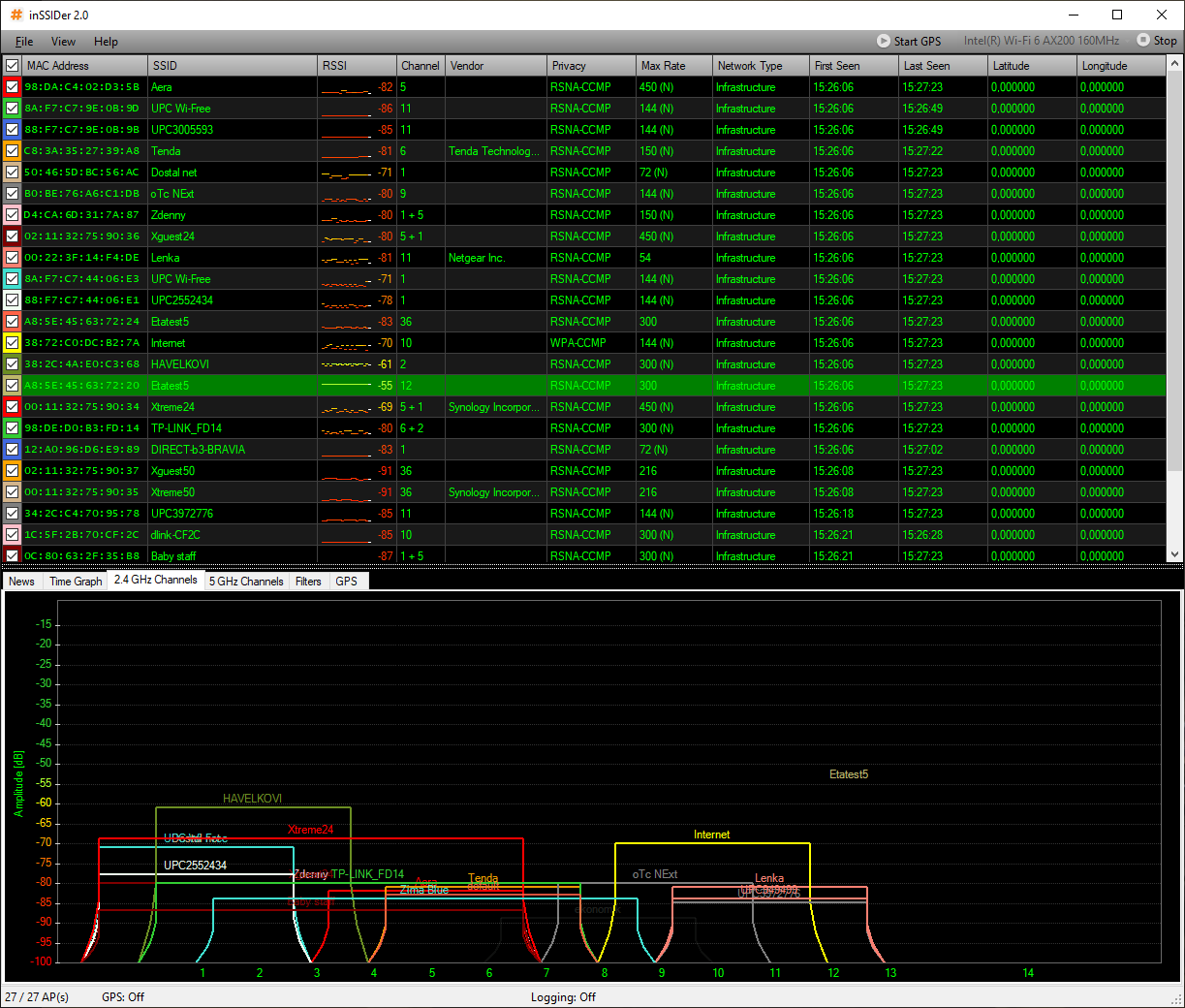The image size is (1185, 1008).
Task: Toggle the select-all checkbox in table header
Action: point(13,66)
